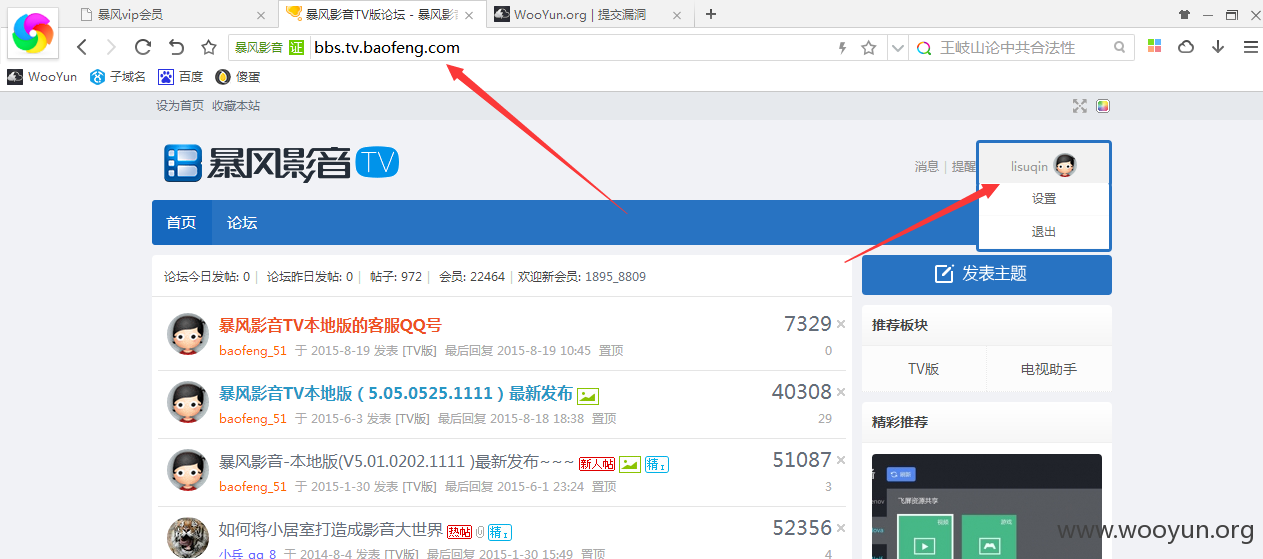The image size is (1263, 559).
Task: Open the colorful apps grid toolbar icon
Action: (1154, 47)
